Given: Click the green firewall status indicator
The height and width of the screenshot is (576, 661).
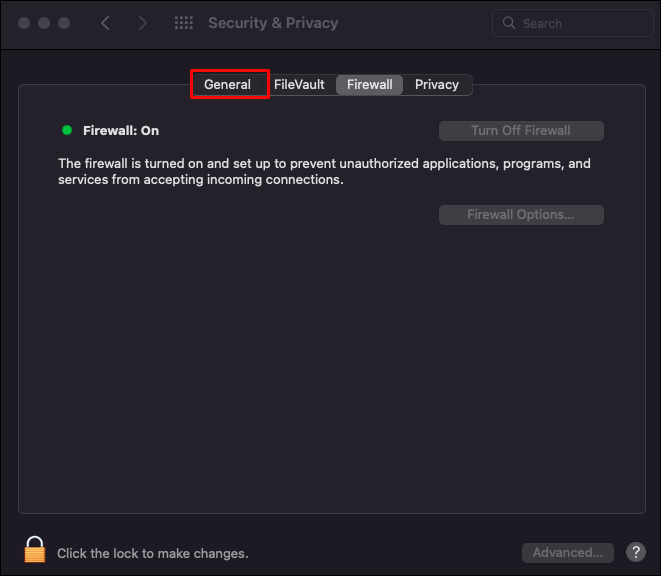Looking at the screenshot, I should click(67, 130).
